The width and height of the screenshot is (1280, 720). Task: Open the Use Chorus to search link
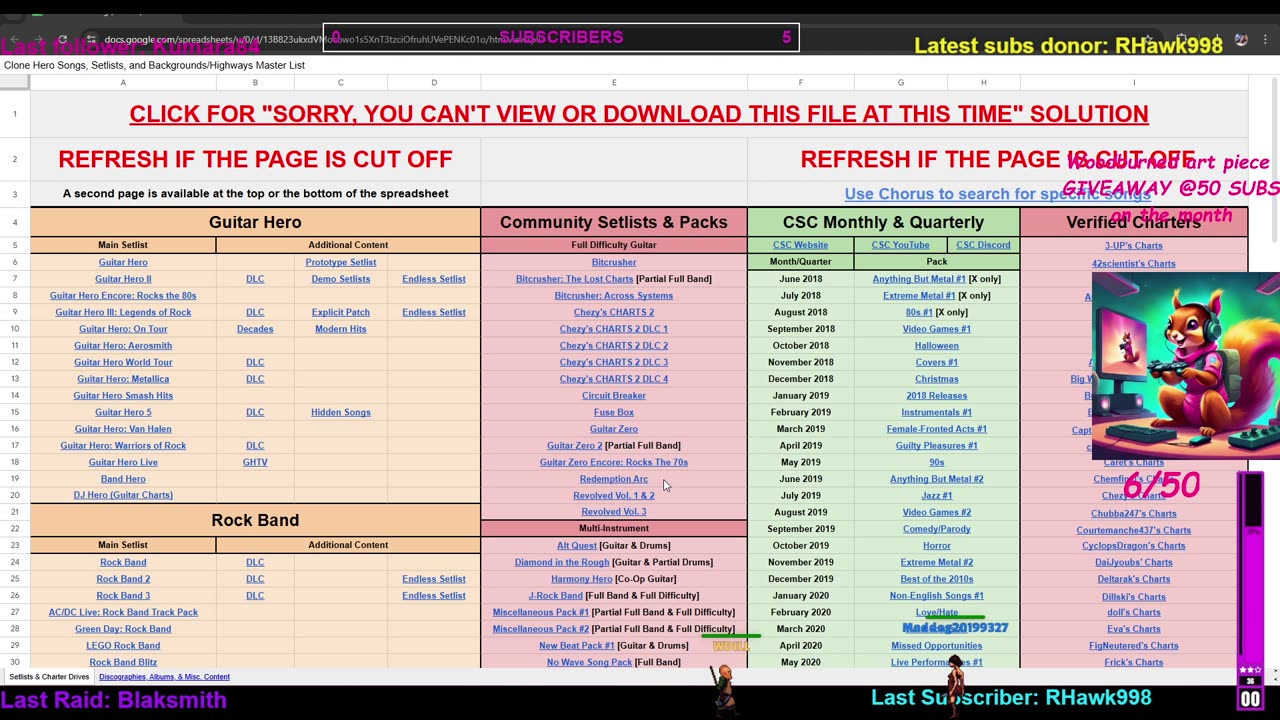[997, 194]
